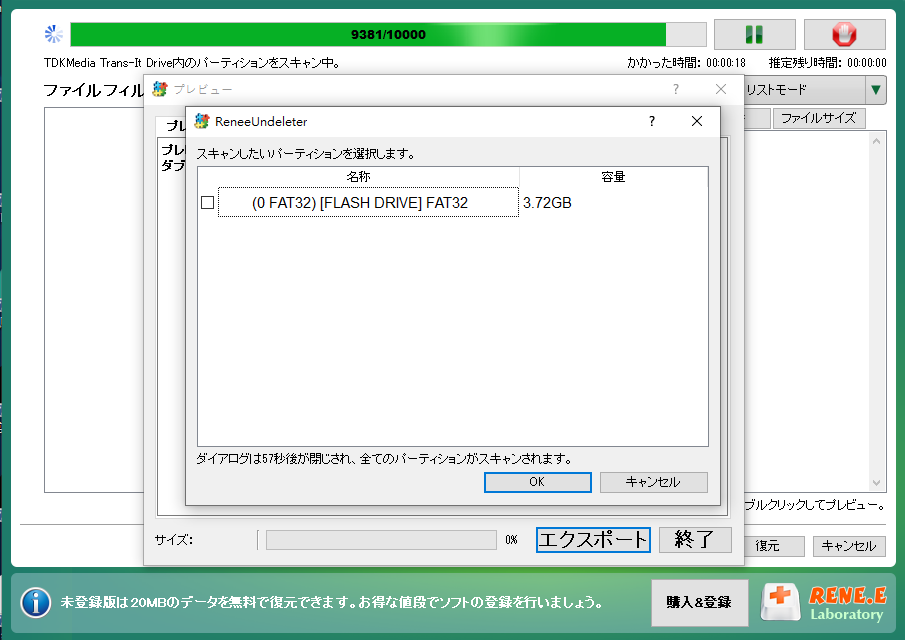Close the プレビュー window
The width and height of the screenshot is (905, 640).
click(721, 89)
